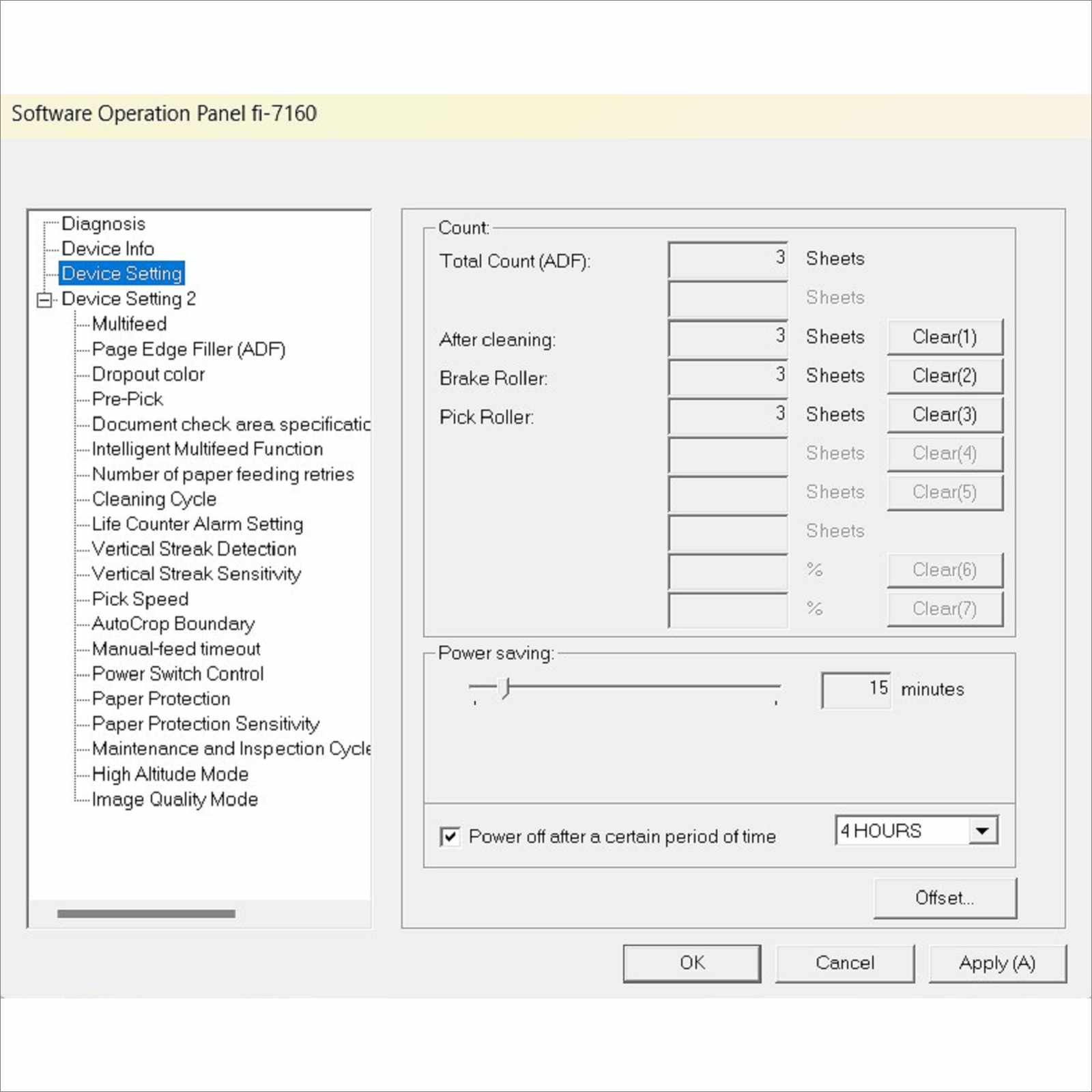The width and height of the screenshot is (1092, 1092).
Task: Click the Brake Roller count field
Action: [728, 377]
